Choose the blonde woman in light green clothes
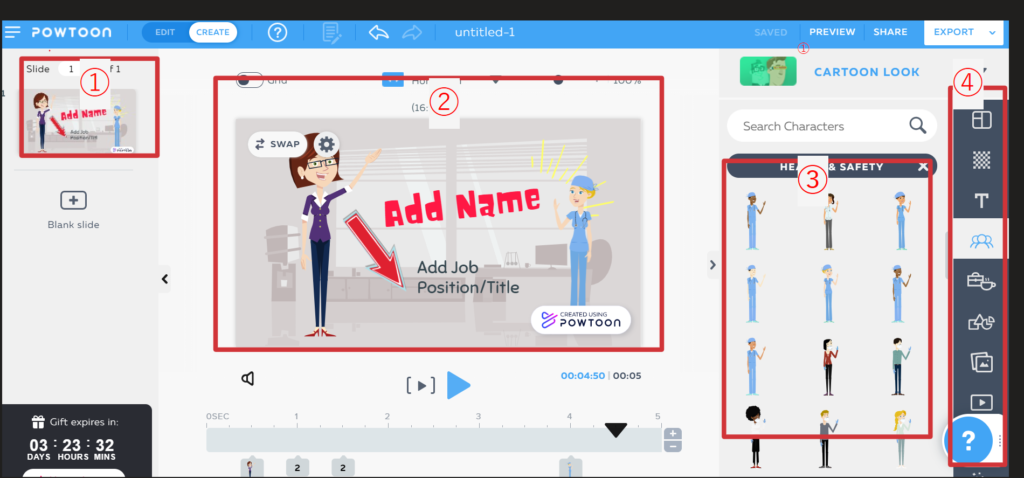The image size is (1024, 478). click(x=900, y=439)
